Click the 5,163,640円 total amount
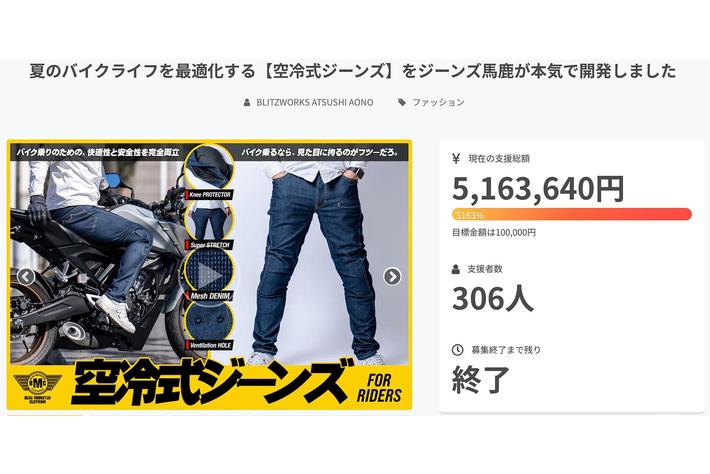The height and width of the screenshot is (474, 710). point(538,188)
